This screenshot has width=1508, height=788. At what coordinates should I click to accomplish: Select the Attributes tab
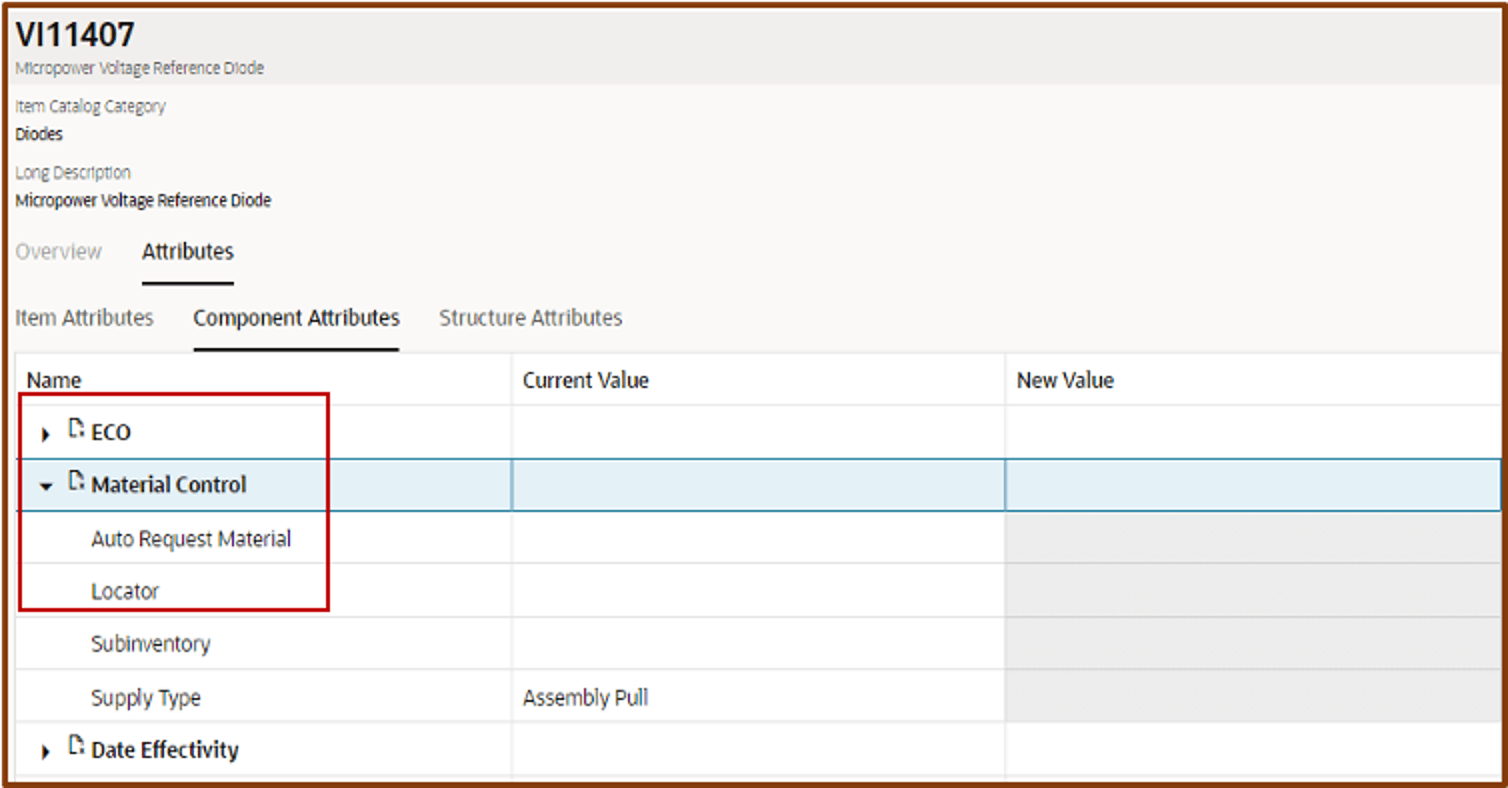188,252
